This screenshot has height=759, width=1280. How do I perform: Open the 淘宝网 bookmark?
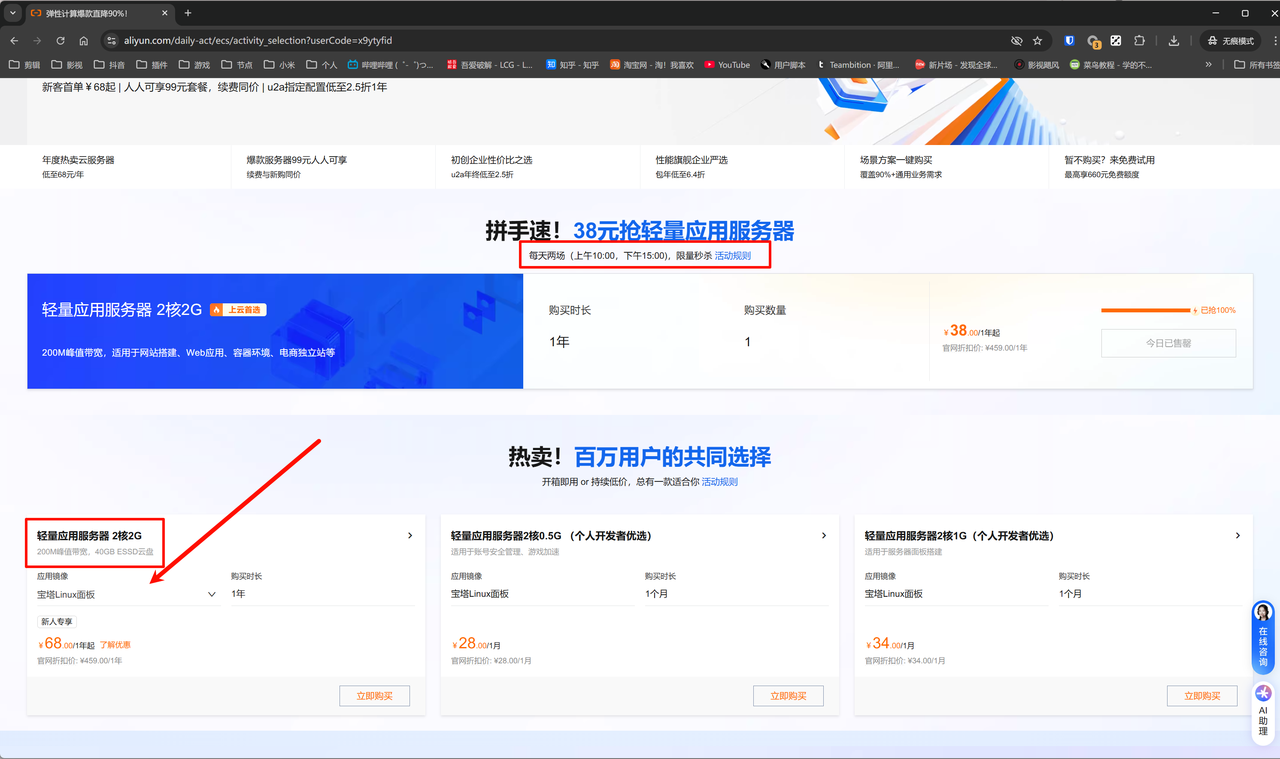652,65
